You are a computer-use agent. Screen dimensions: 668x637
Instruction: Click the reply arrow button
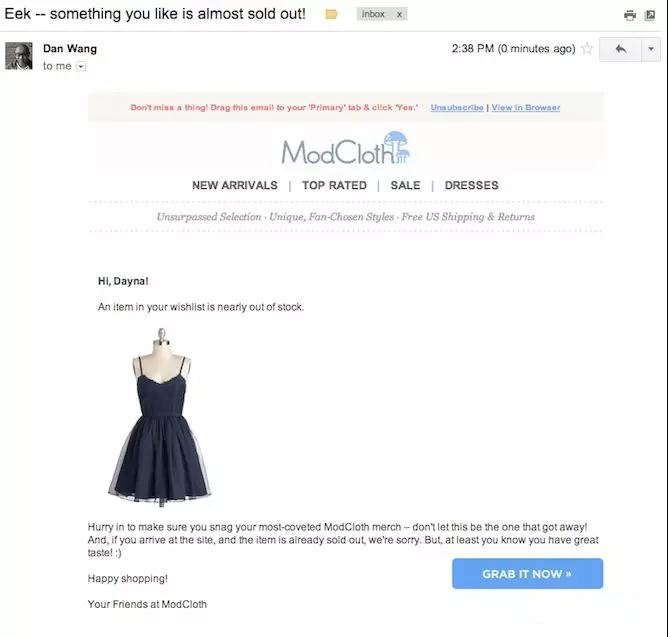click(x=620, y=49)
